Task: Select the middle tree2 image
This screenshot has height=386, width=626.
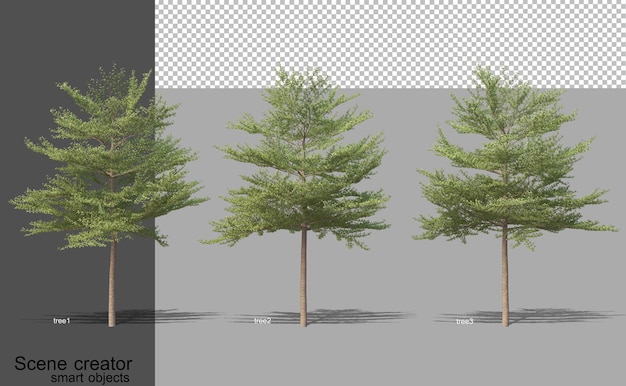Action: tap(296, 196)
